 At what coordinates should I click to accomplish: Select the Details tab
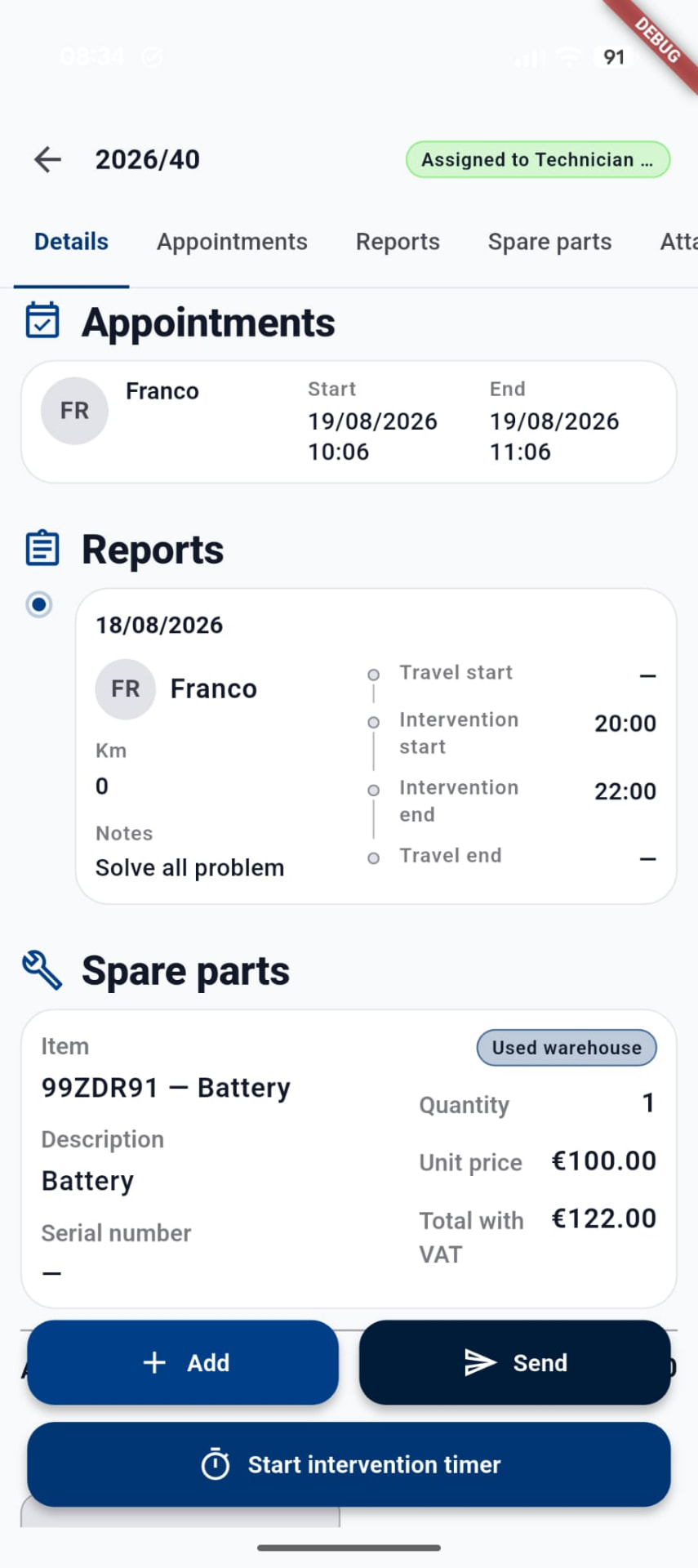coord(71,242)
